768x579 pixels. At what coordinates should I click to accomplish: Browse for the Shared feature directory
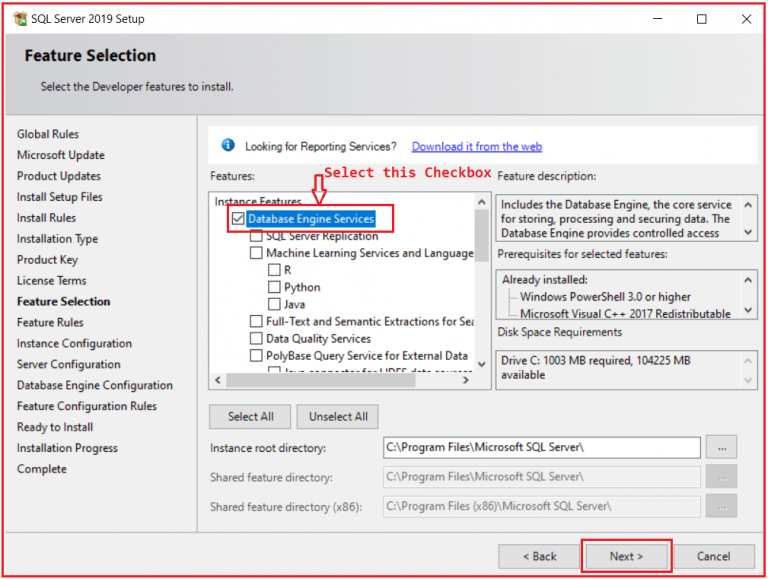721,477
